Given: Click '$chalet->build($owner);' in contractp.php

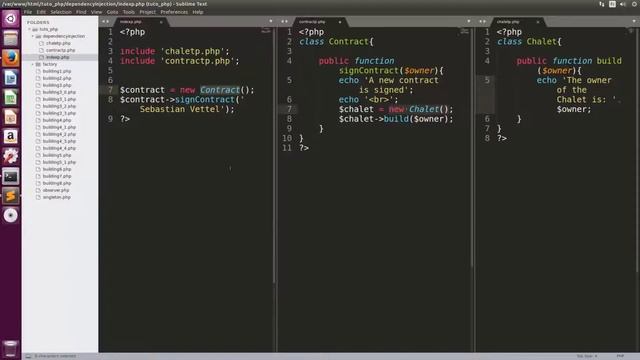Looking at the screenshot, I should [396, 119].
